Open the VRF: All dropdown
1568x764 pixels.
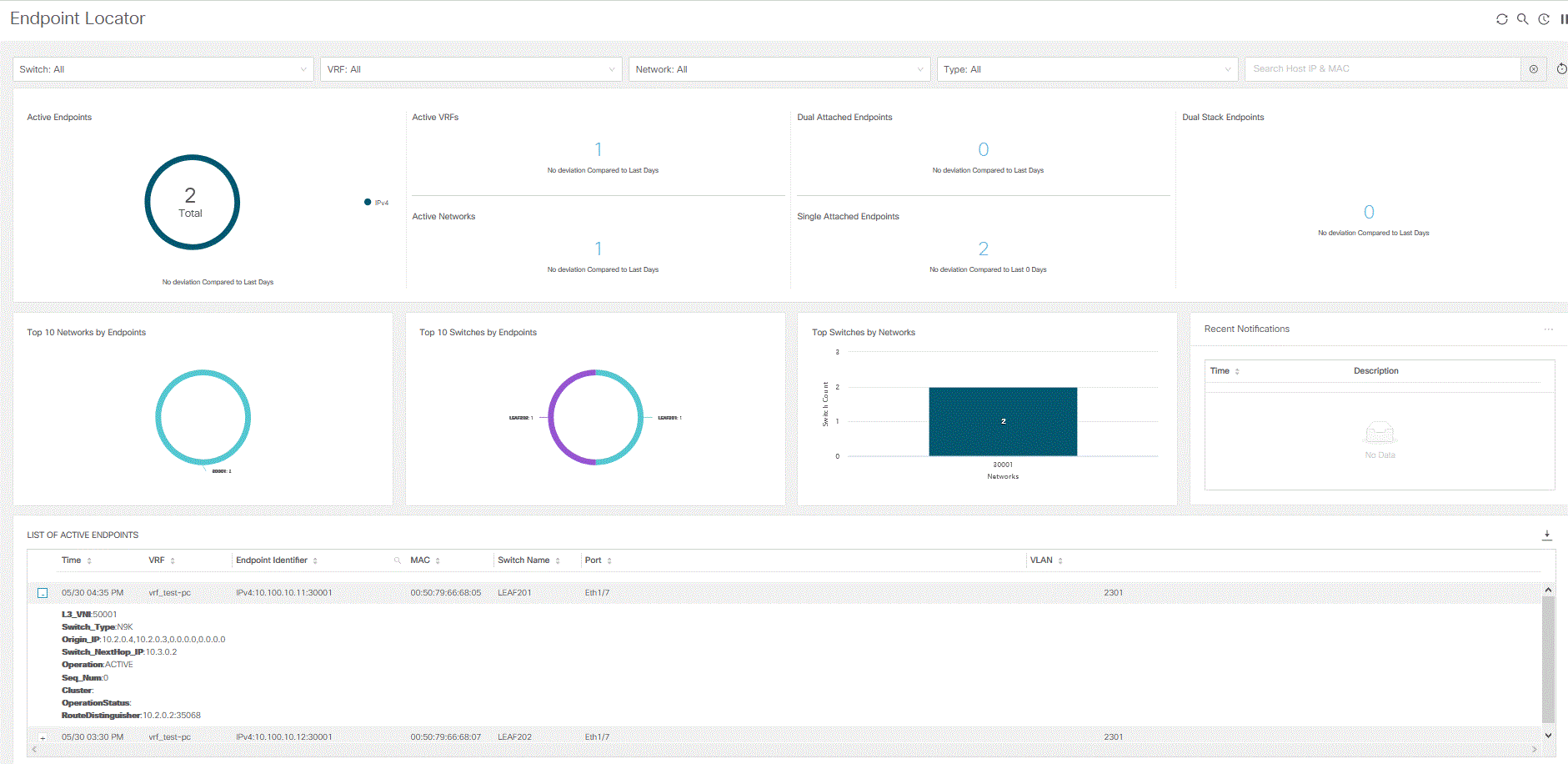click(471, 69)
